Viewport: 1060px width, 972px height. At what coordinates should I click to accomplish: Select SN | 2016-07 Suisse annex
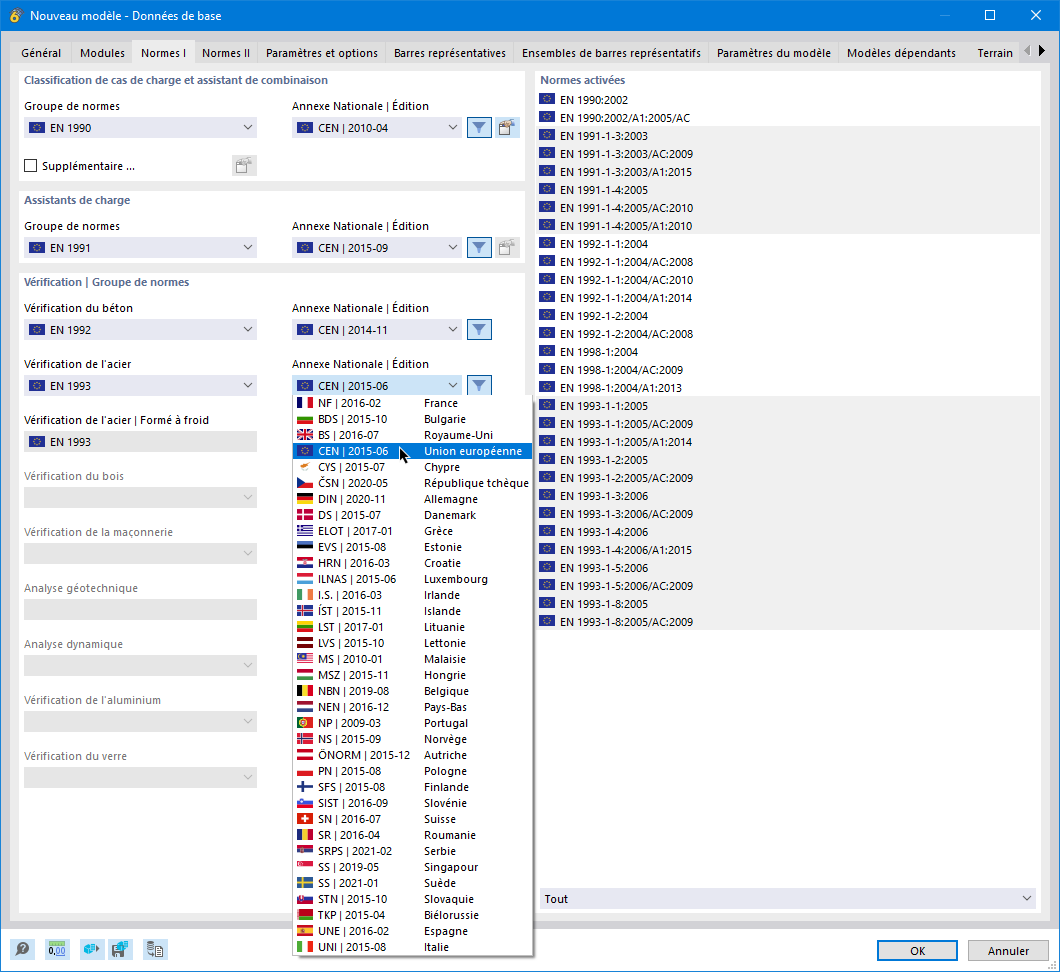pos(412,819)
